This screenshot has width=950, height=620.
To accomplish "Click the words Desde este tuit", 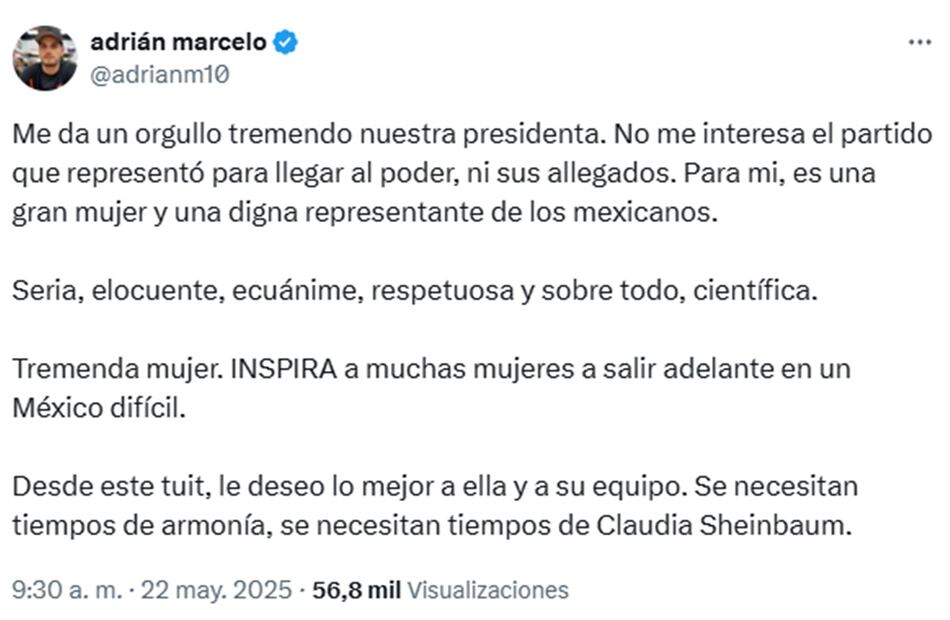I will pyautogui.click(x=111, y=487).
